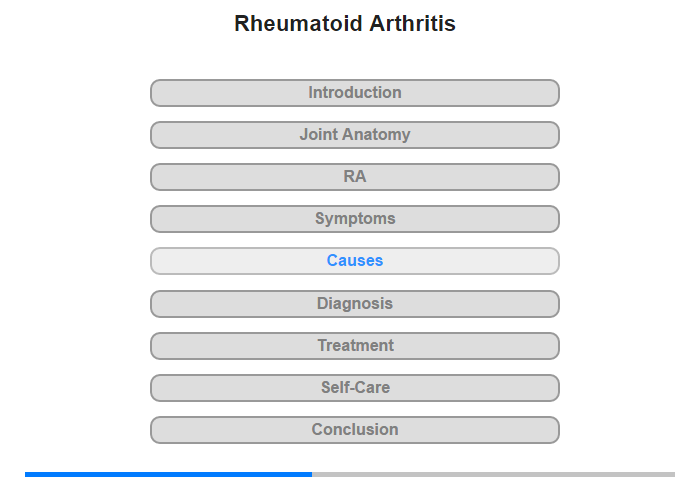Click the Joint Anatomy label text

[355, 134]
